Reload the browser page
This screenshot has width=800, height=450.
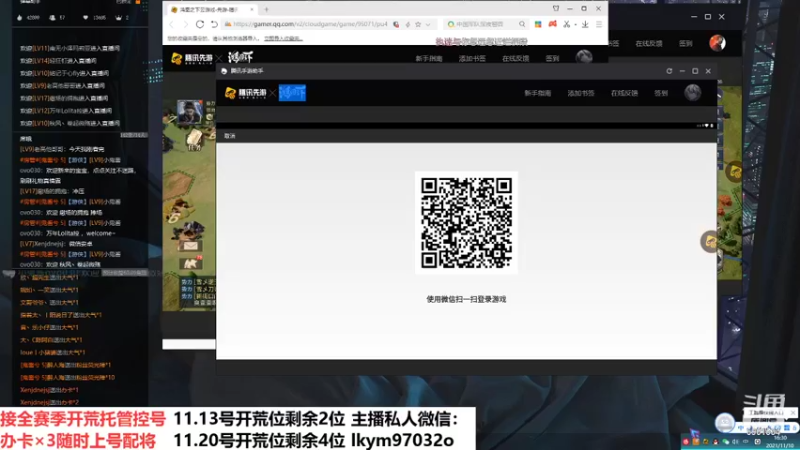tap(199, 24)
